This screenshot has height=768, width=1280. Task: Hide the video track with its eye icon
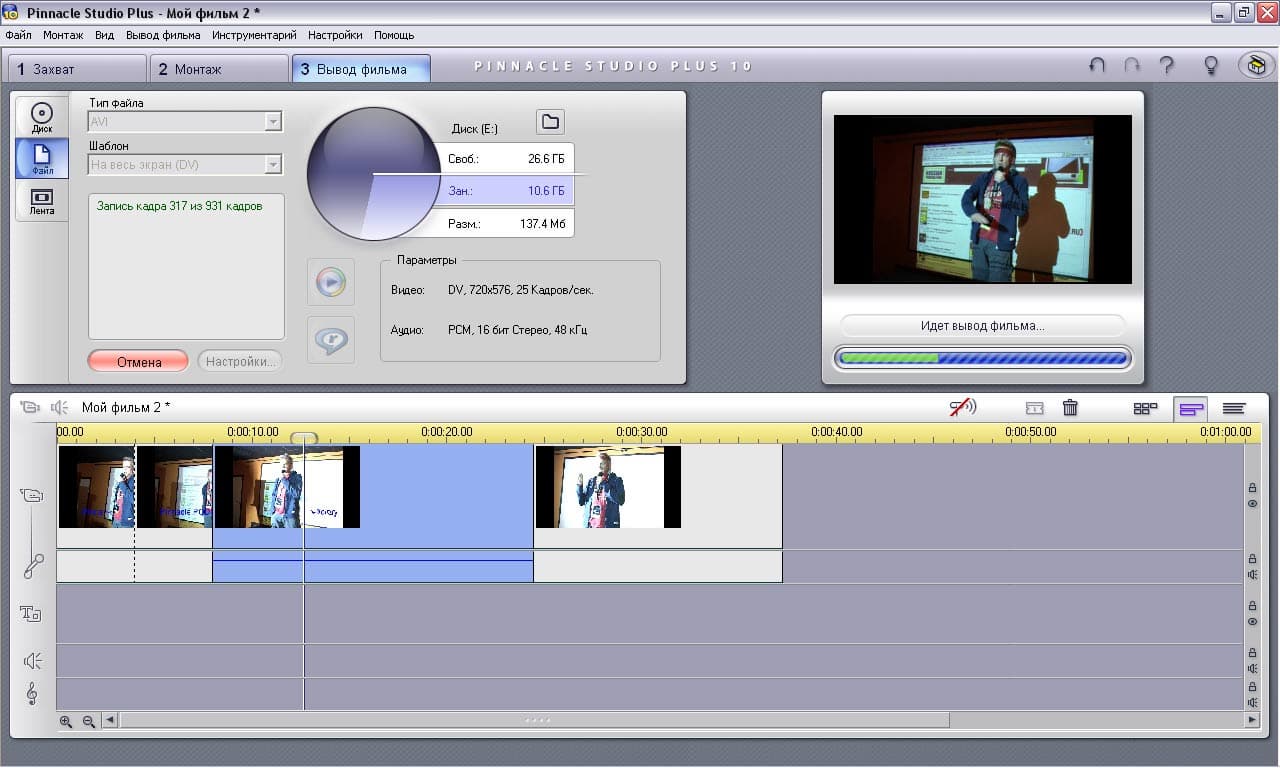point(1252,504)
